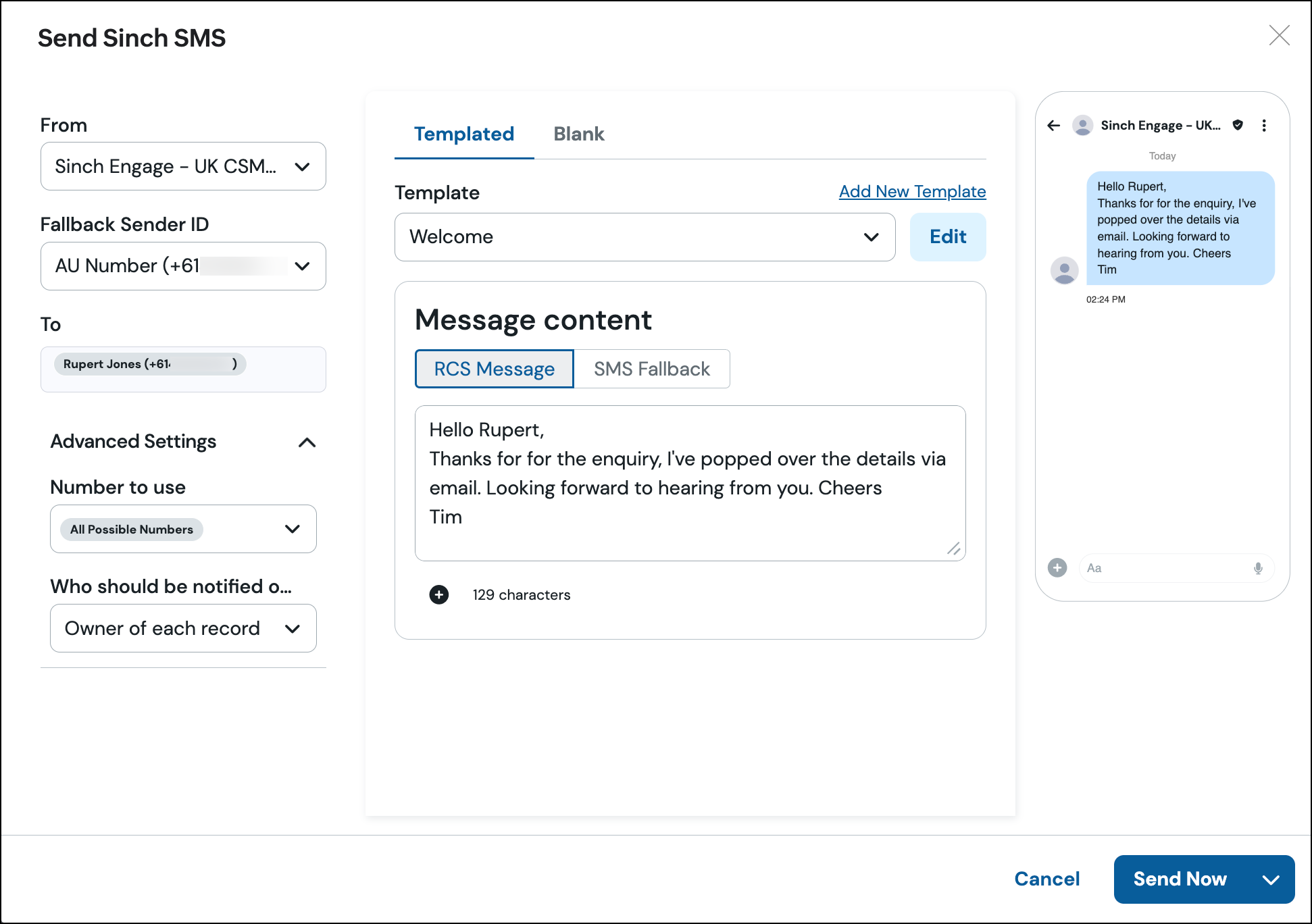Click the plus attachment icon in phone preview
The image size is (1312, 924).
(1057, 568)
